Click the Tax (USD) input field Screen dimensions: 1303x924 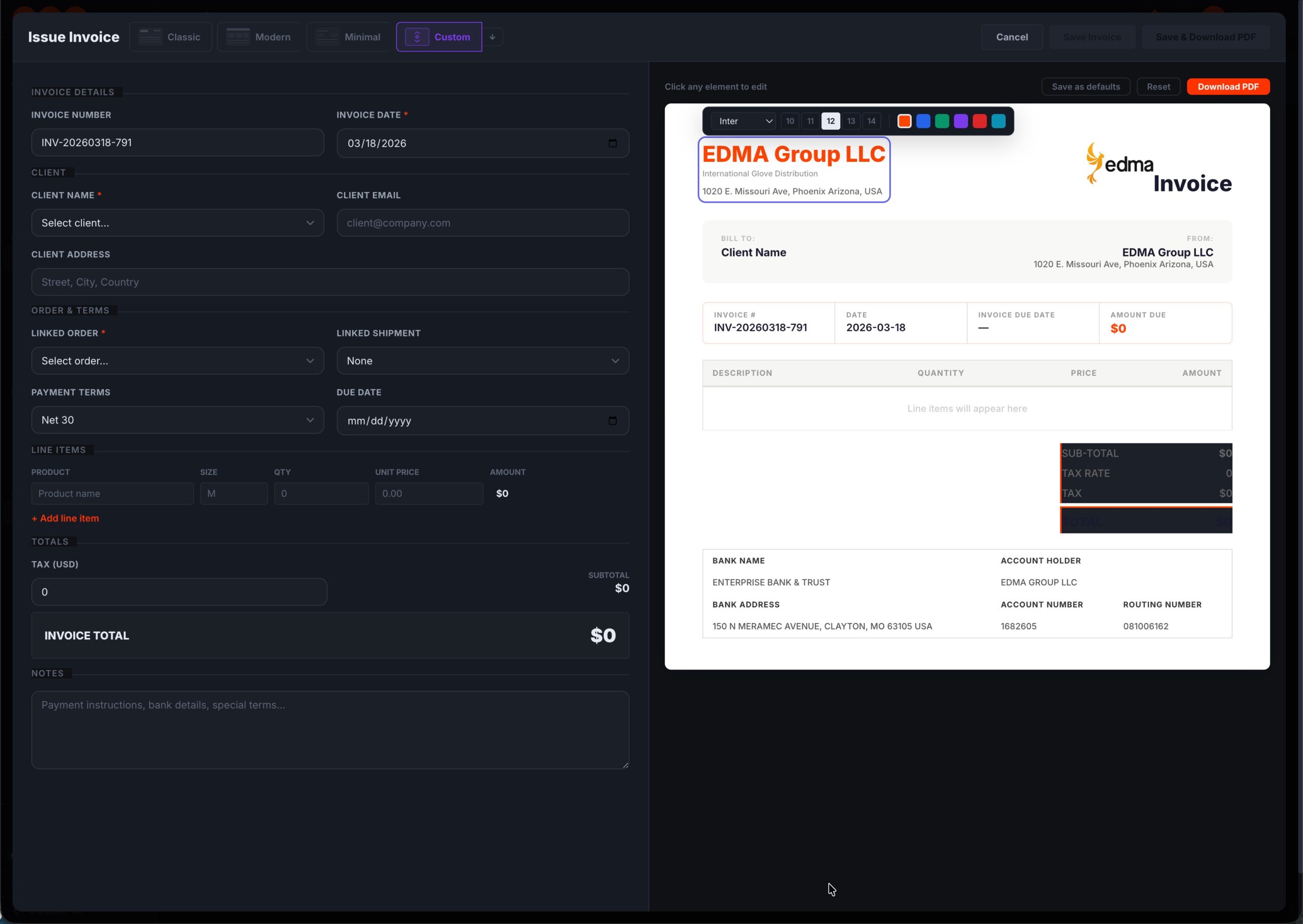coord(179,592)
